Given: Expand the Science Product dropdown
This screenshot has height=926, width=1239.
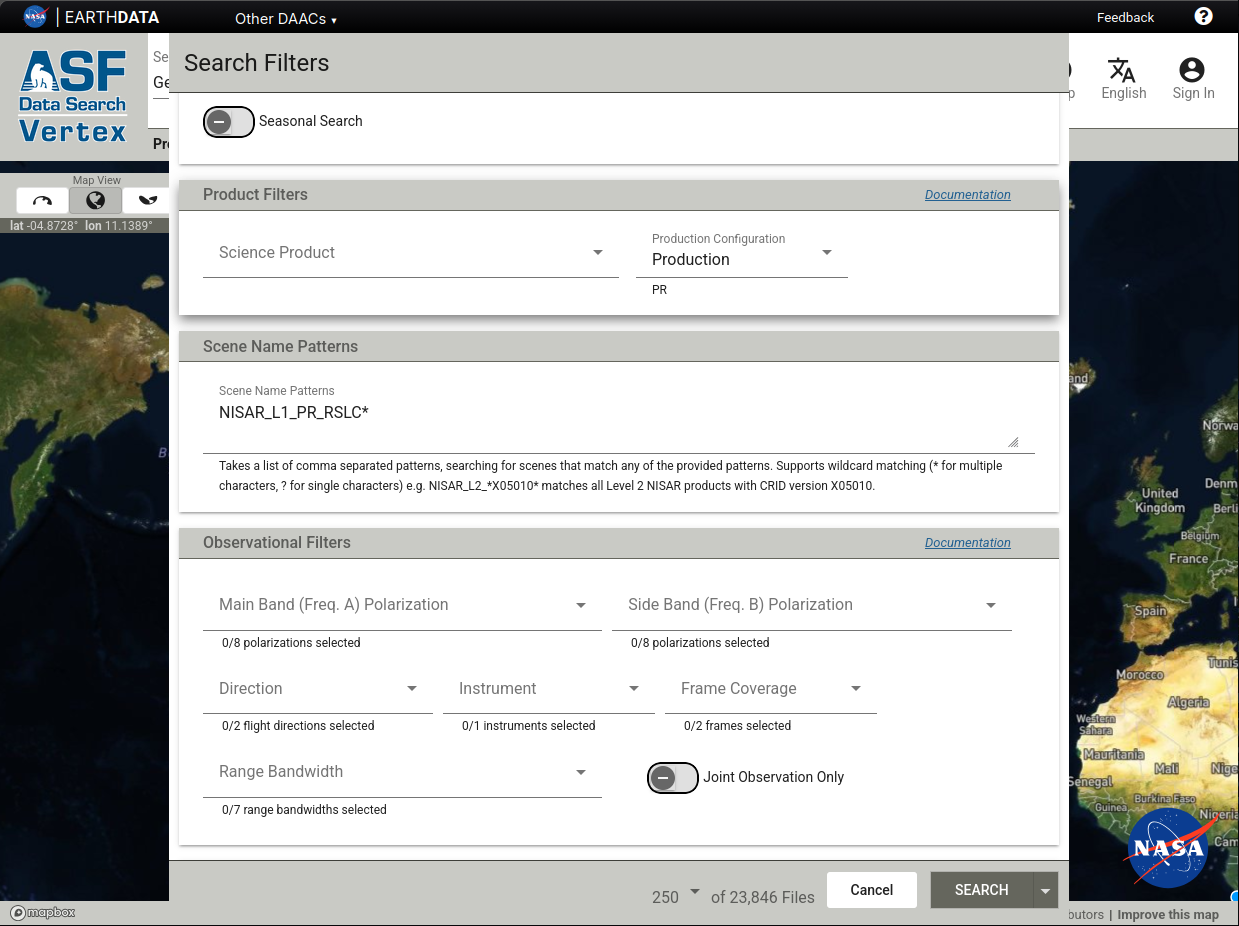Looking at the screenshot, I should [411, 253].
